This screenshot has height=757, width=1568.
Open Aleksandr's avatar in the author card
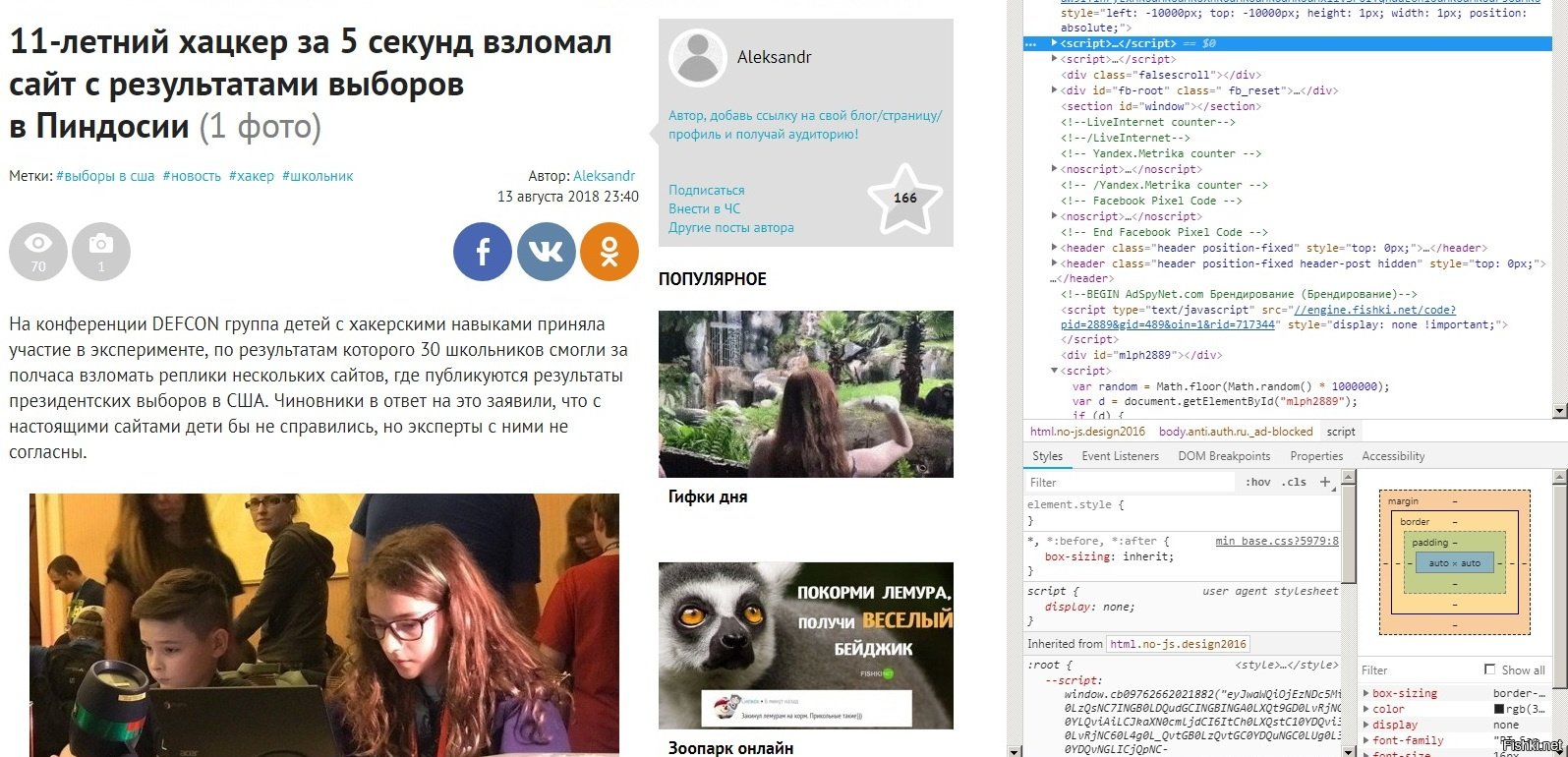(x=698, y=58)
